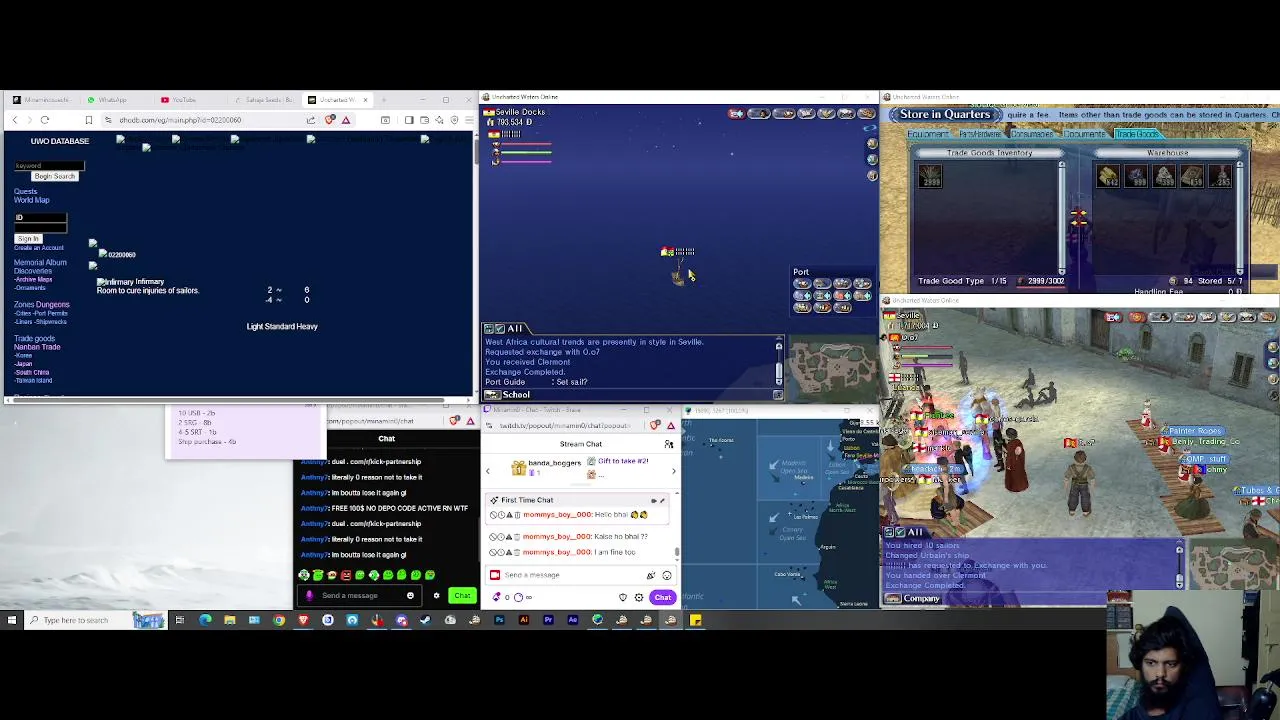Open the World Map link

31,200
